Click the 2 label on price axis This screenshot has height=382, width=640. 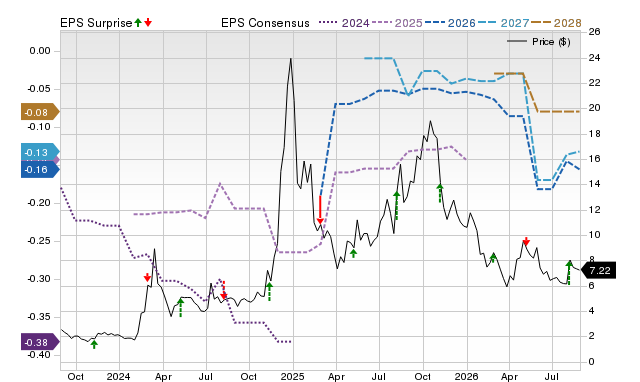pyautogui.click(x=592, y=336)
